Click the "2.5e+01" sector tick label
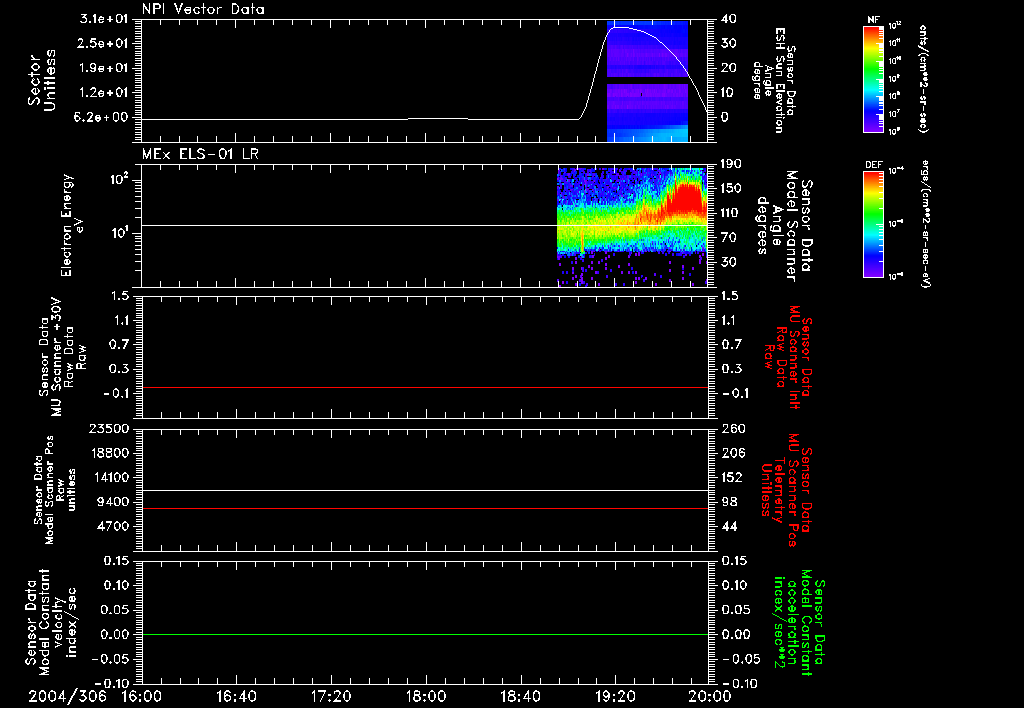Screen dimensions: 1024x708 (103, 43)
